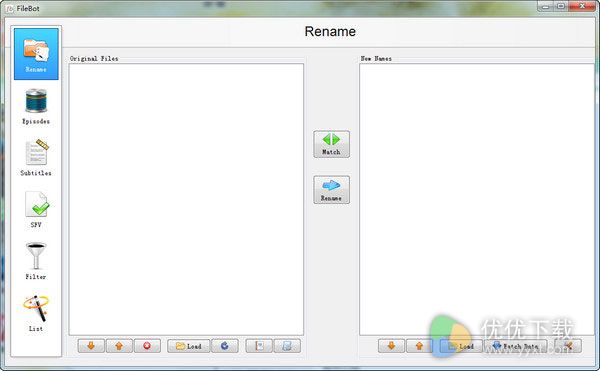Click the blue arrow Rename button

331,190
